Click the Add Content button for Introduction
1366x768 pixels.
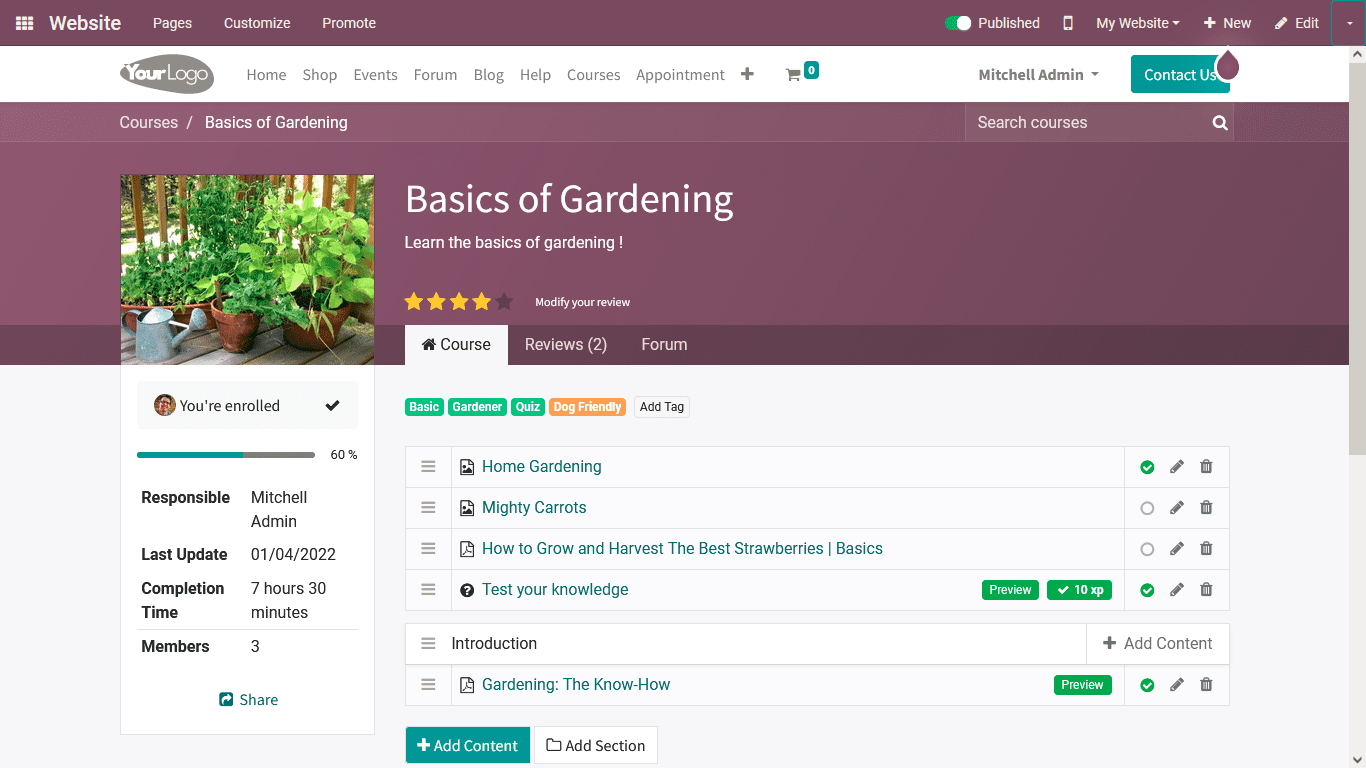[x=1157, y=643]
